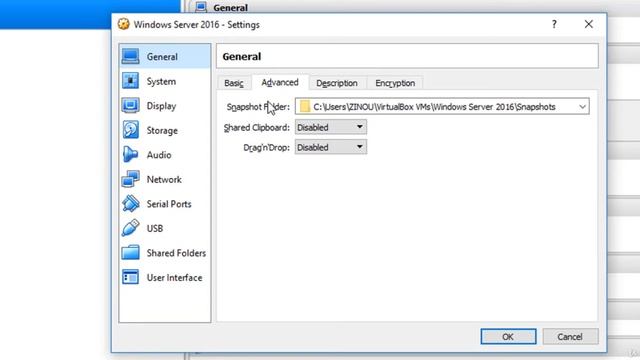
Task: Open the USB plug icon
Action: [x=130, y=228]
